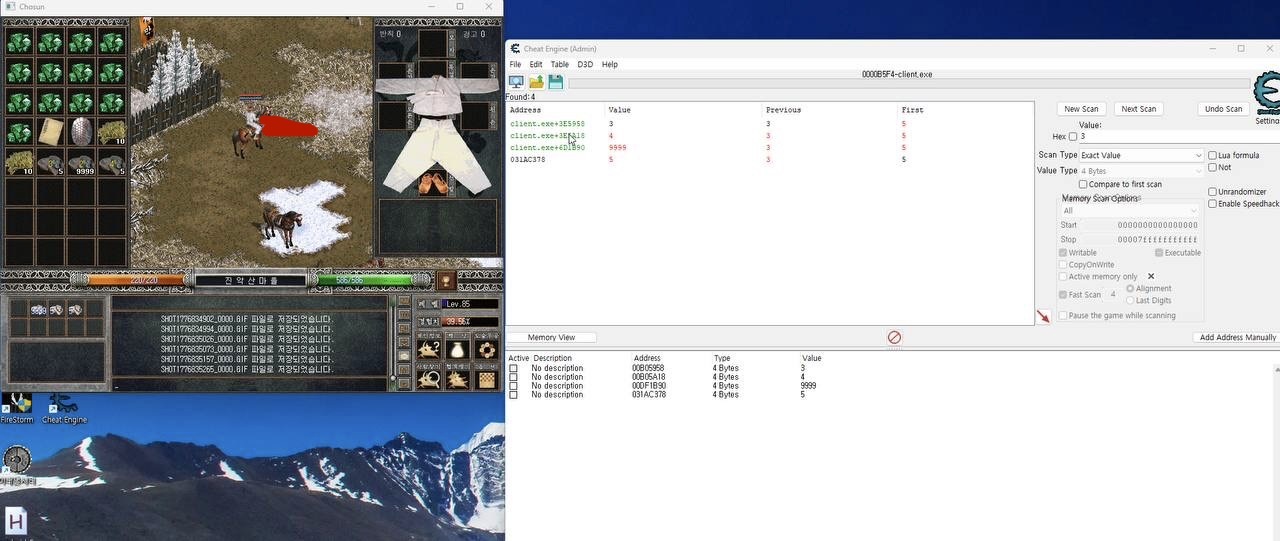Open the Help menu
Viewport: 1280px width, 541px height.
pyautogui.click(x=609, y=64)
